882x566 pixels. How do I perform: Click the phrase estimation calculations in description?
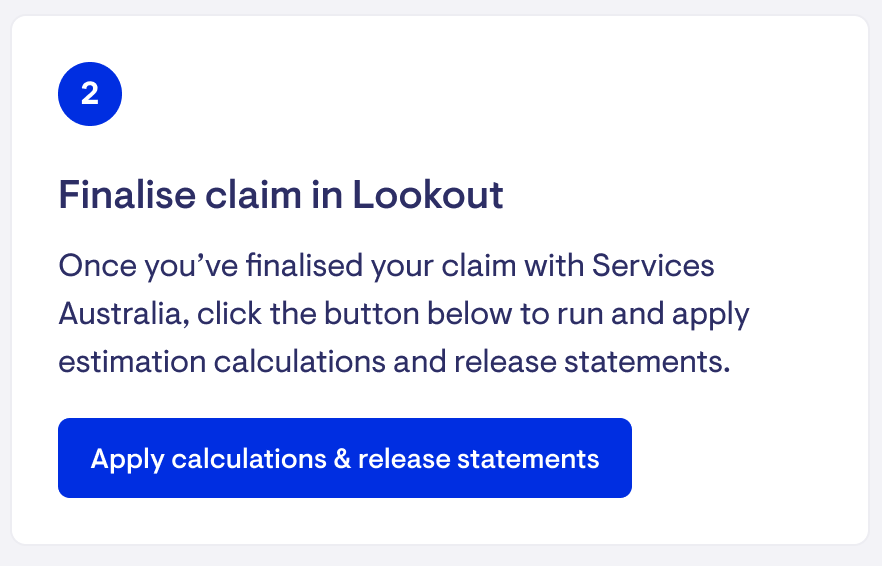221,361
